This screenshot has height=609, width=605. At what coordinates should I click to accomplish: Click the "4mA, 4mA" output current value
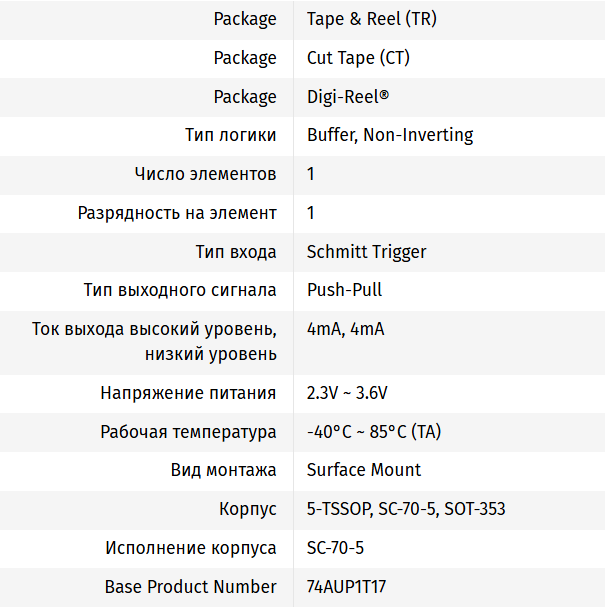tap(345, 329)
